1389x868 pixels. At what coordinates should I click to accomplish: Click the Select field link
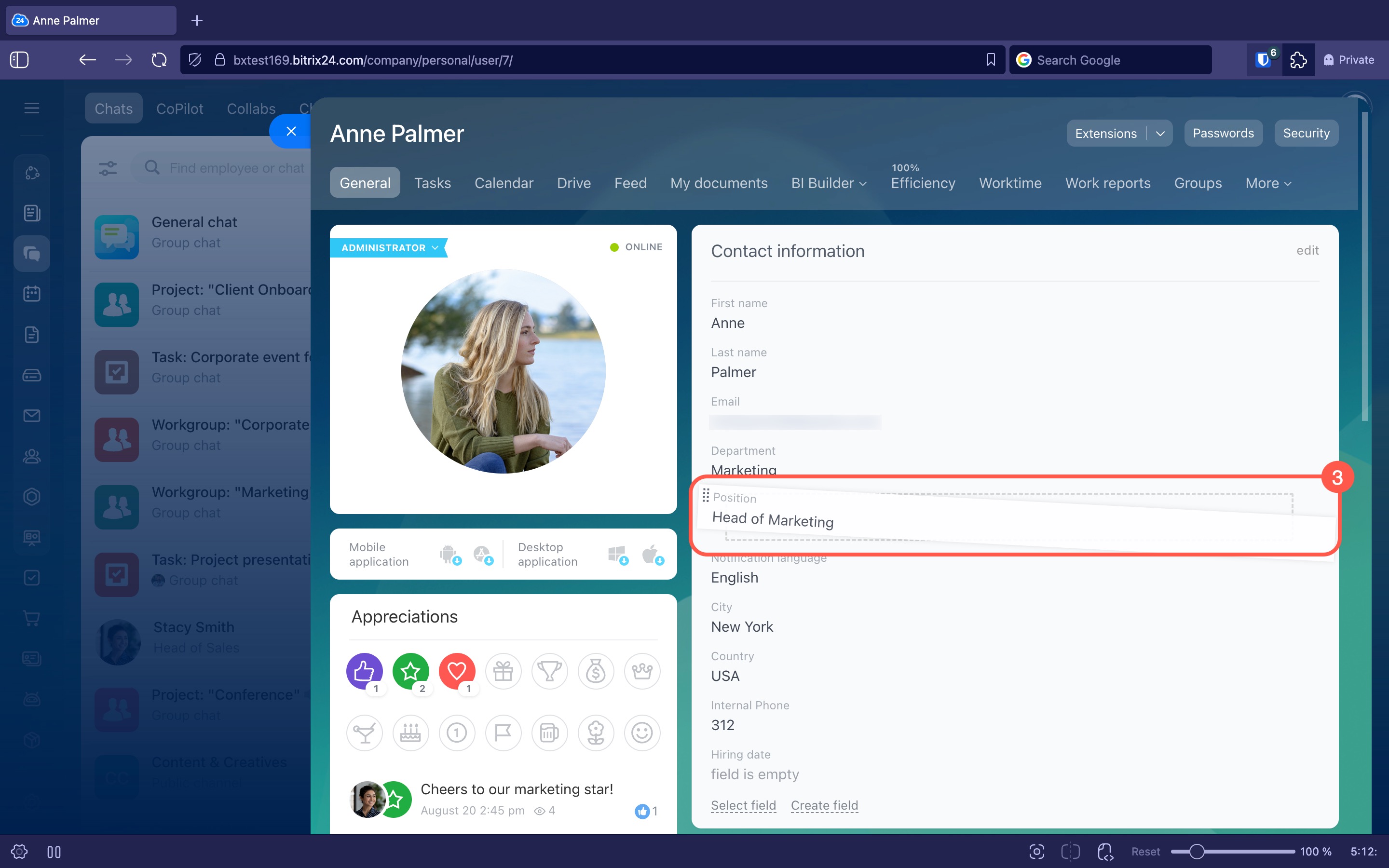coord(743,805)
